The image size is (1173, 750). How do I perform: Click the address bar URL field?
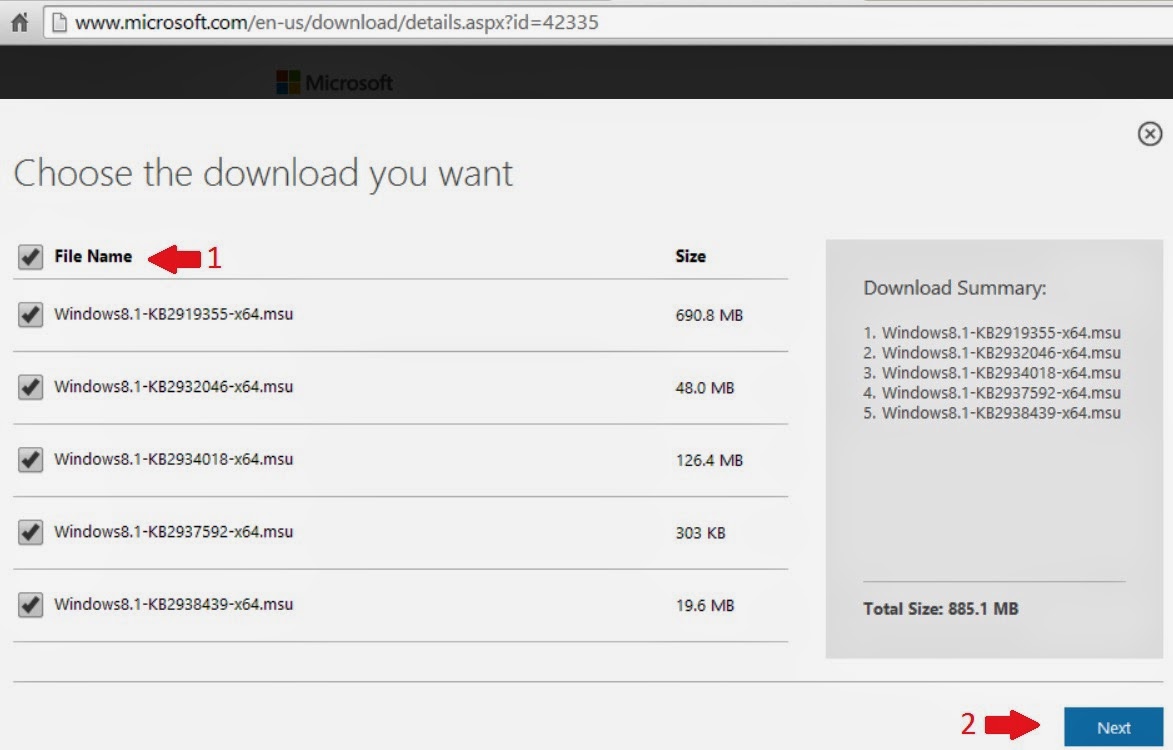coord(607,22)
